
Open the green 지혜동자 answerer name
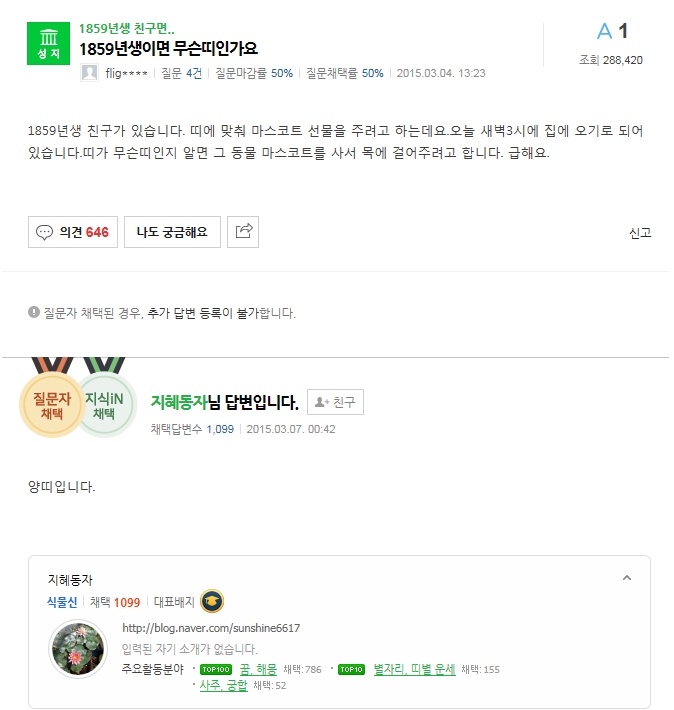coord(179,402)
